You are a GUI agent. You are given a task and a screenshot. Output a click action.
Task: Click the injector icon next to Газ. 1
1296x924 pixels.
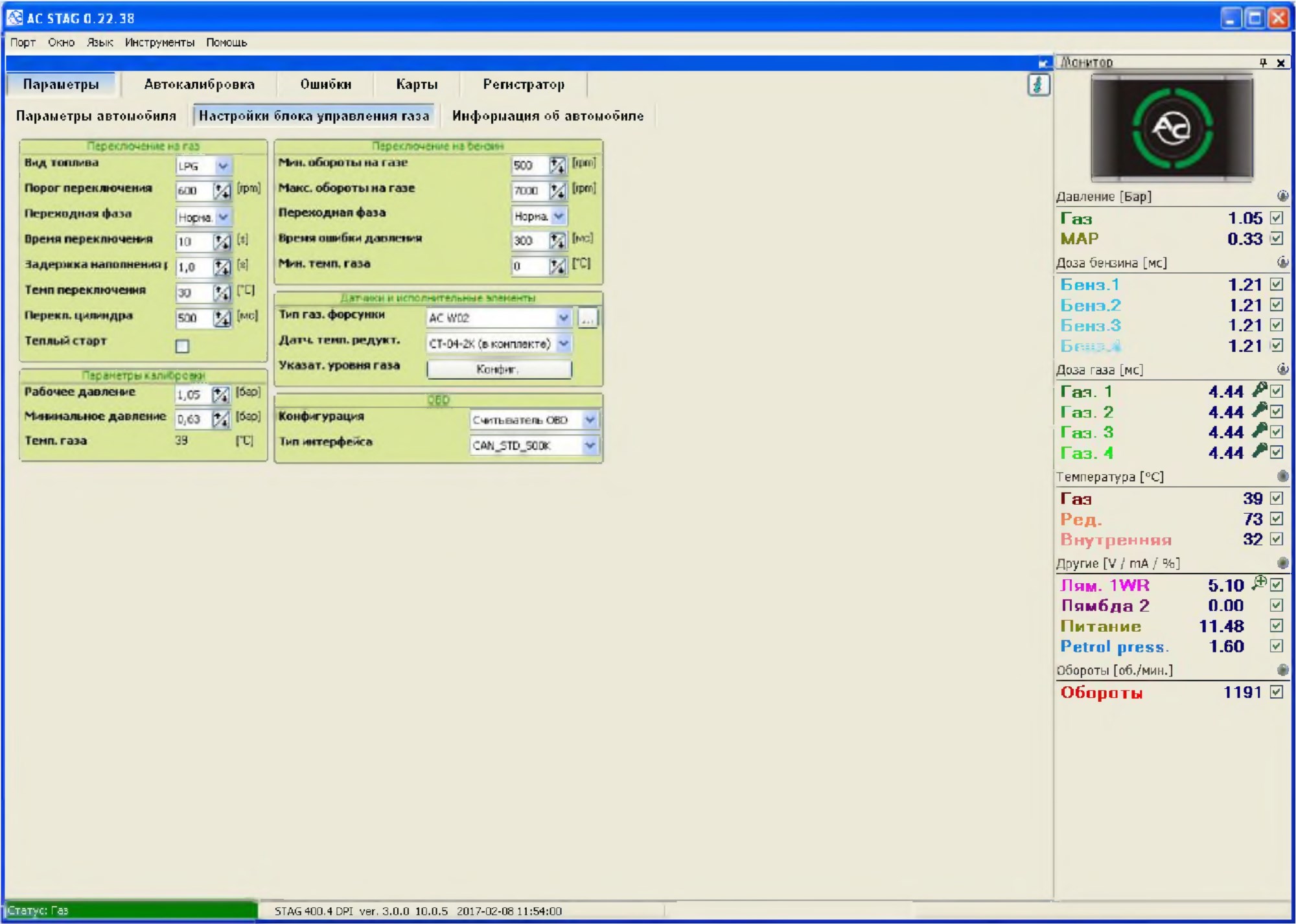point(1259,389)
